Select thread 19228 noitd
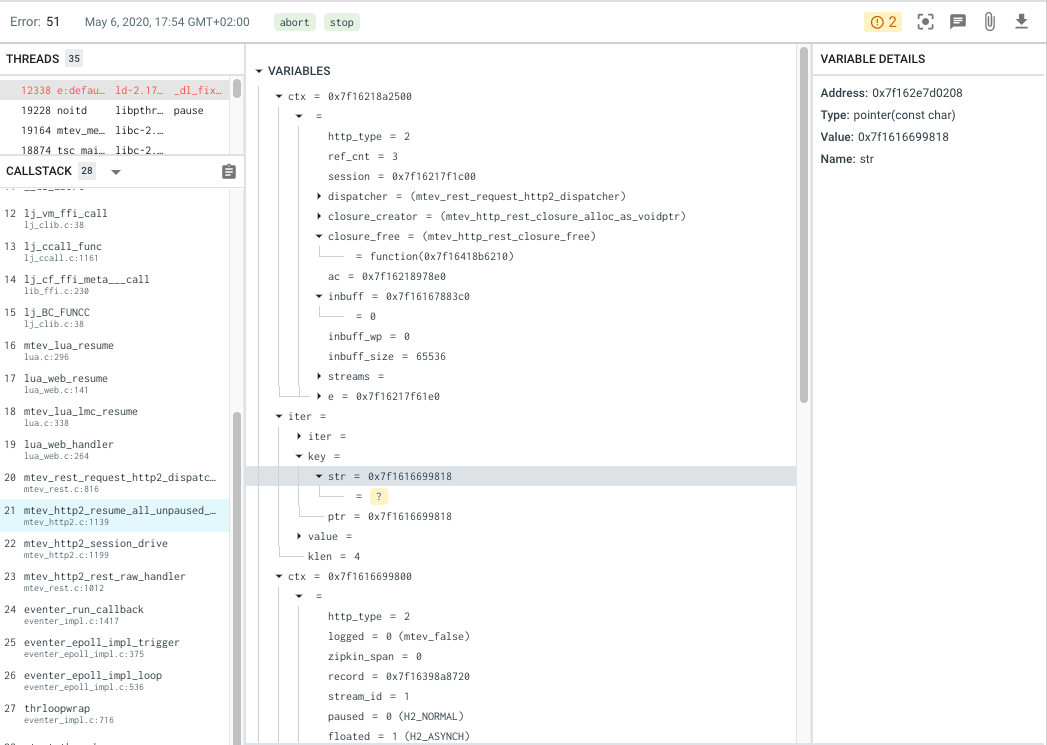The height and width of the screenshot is (745, 1047). click(x=115, y=110)
